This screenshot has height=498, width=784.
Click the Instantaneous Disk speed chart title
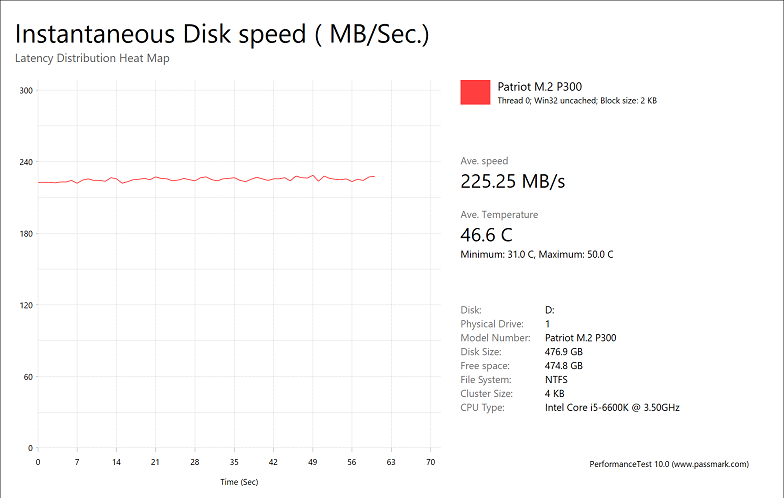coord(222,34)
